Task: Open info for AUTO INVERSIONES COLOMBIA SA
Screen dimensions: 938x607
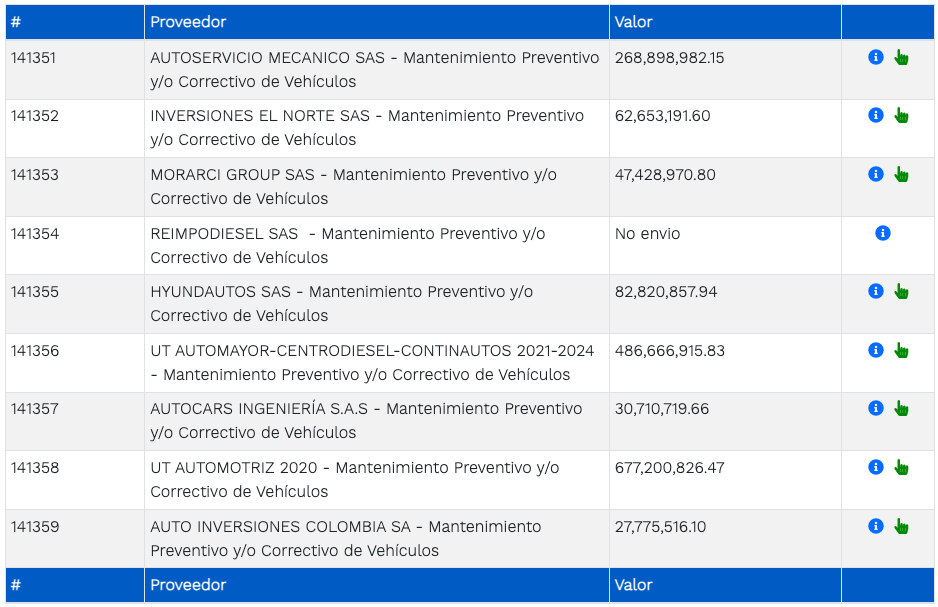Action: click(x=876, y=526)
